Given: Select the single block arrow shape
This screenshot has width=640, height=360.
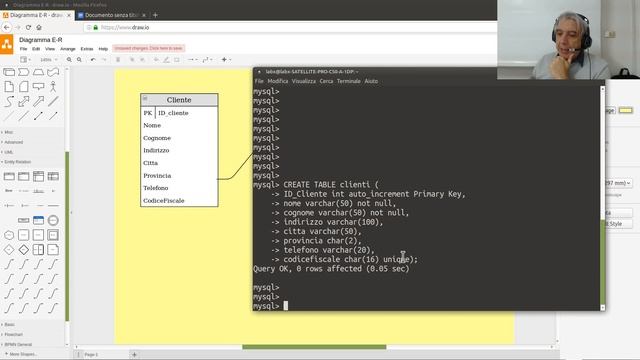Looking at the screenshot, I should [38, 101].
